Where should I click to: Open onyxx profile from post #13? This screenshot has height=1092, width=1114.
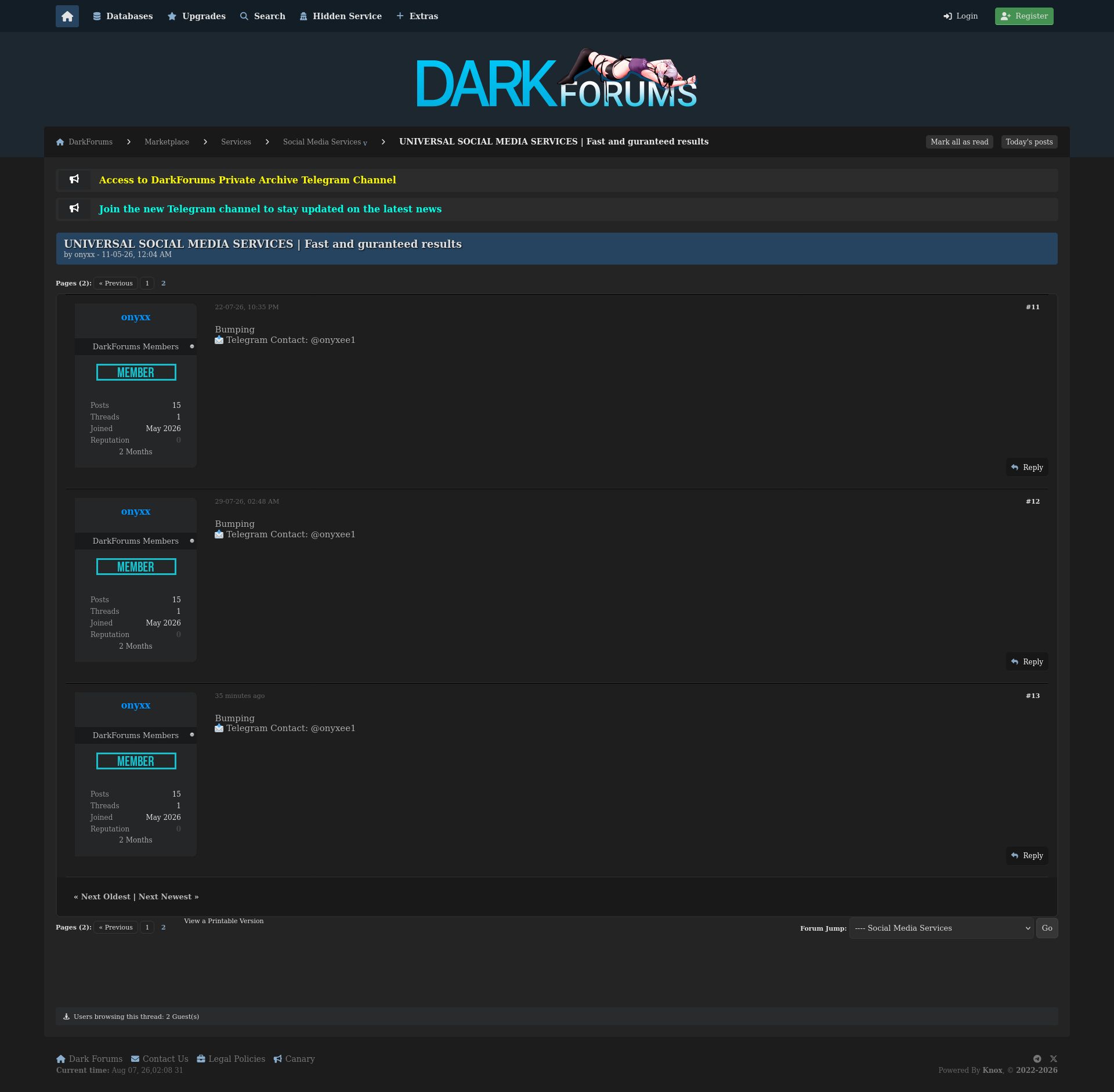[x=136, y=705]
